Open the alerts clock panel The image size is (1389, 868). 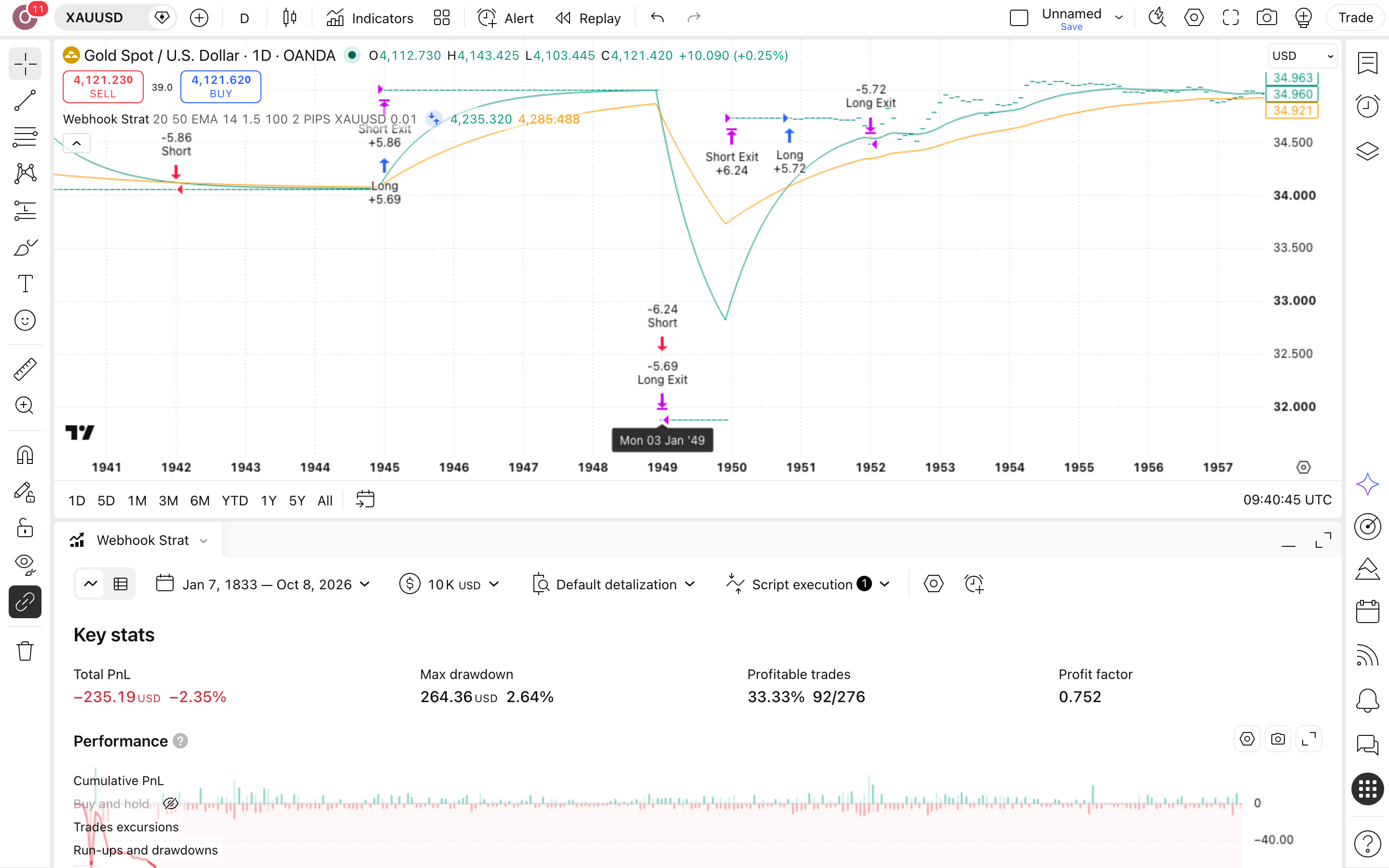point(1367,106)
